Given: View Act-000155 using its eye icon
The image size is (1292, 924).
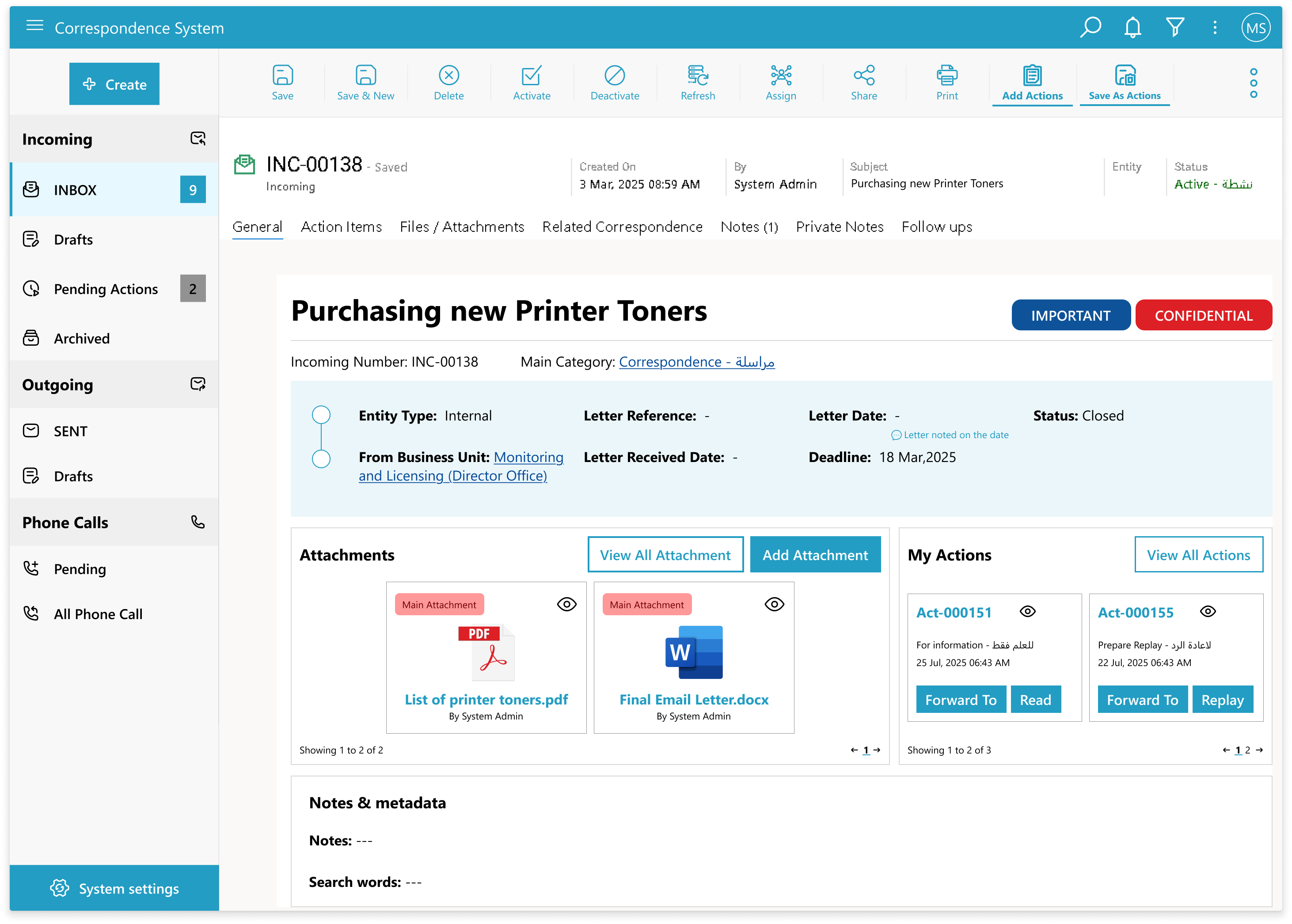Looking at the screenshot, I should click(x=1208, y=612).
